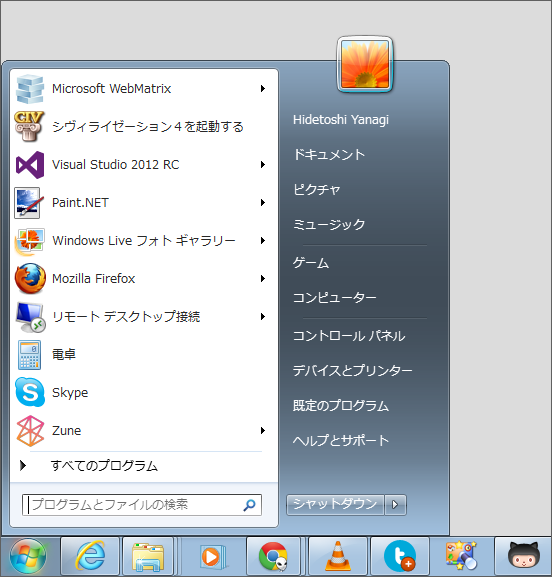The image size is (552, 577).
Task: Open ゲーム from the Start menu
Action: click(311, 263)
